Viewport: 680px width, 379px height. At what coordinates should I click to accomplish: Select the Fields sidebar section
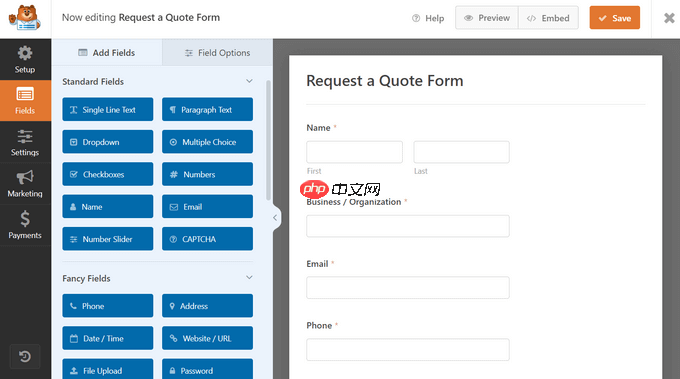(x=25, y=101)
